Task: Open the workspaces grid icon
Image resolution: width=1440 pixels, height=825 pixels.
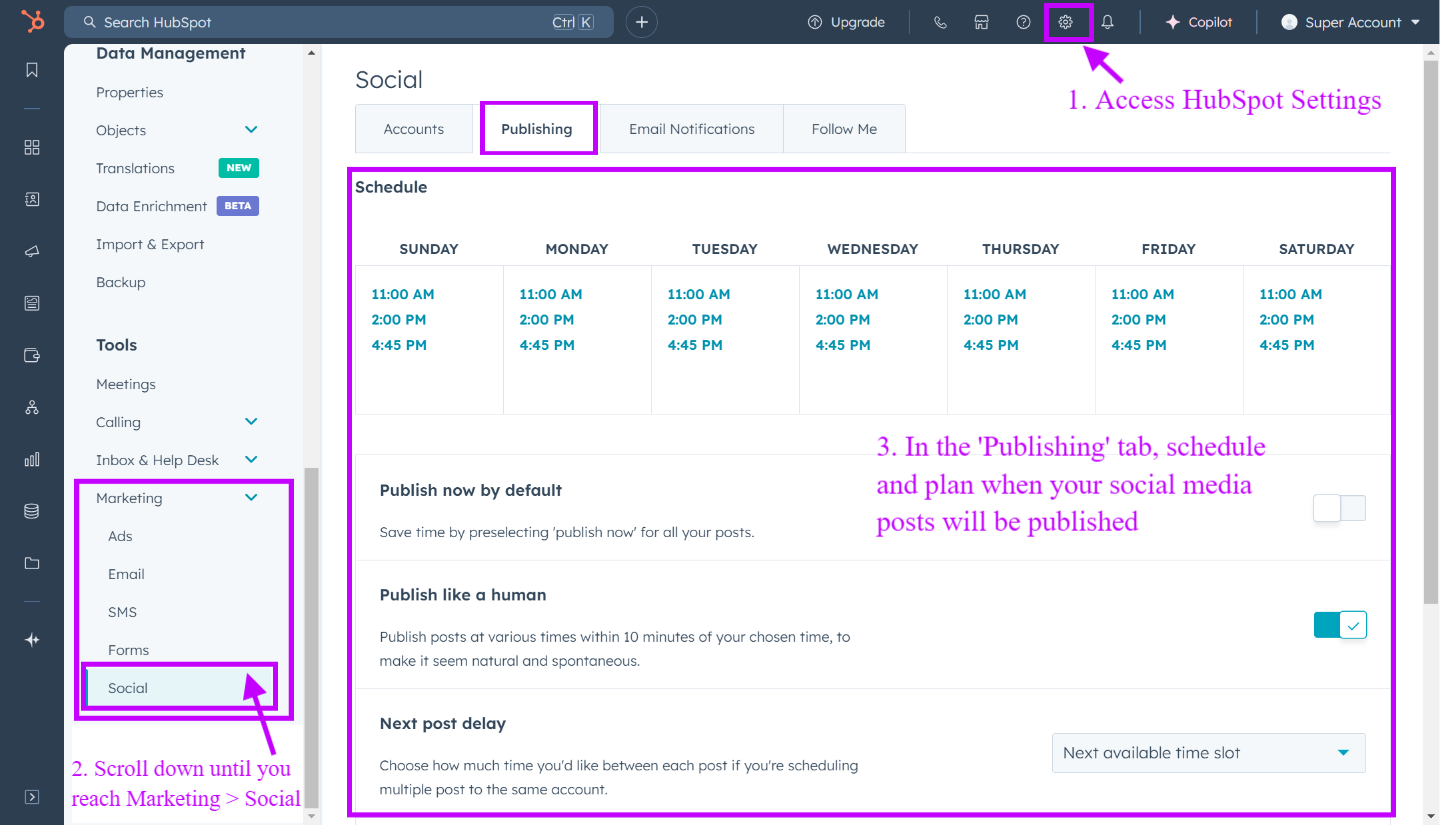Action: pos(32,147)
